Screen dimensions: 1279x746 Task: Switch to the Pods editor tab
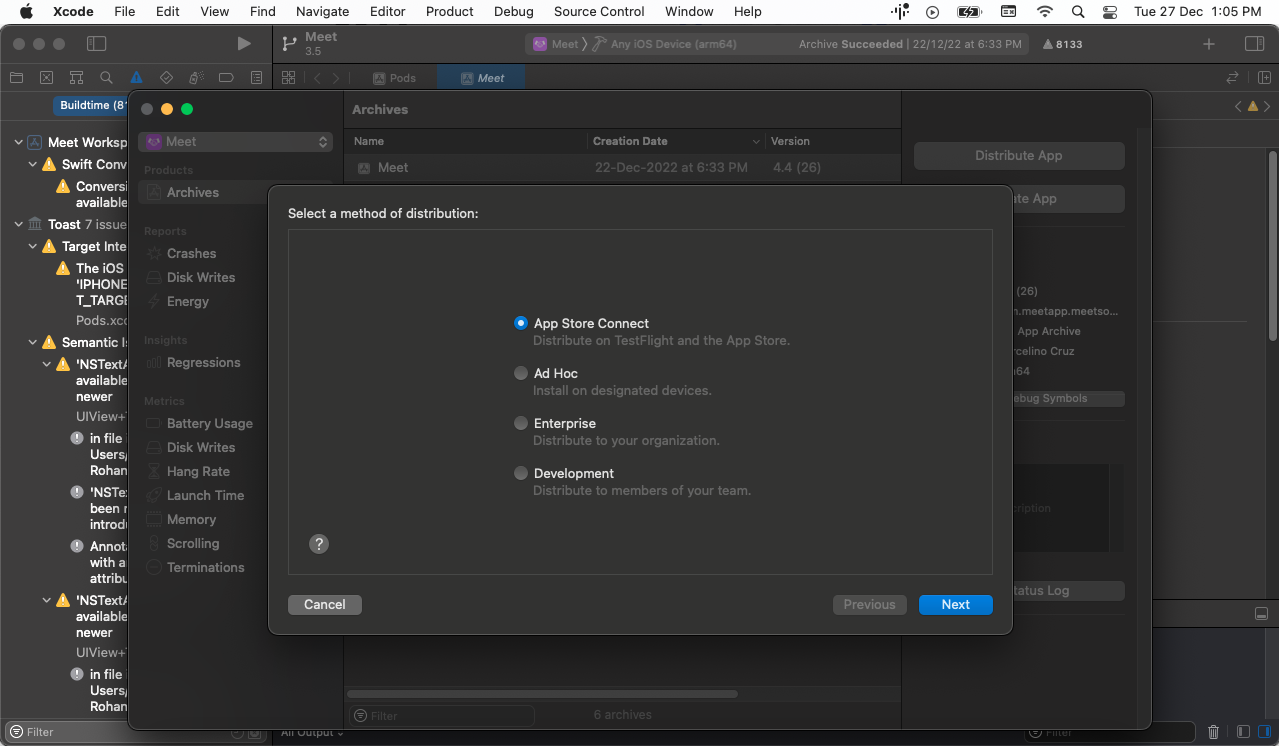394,78
